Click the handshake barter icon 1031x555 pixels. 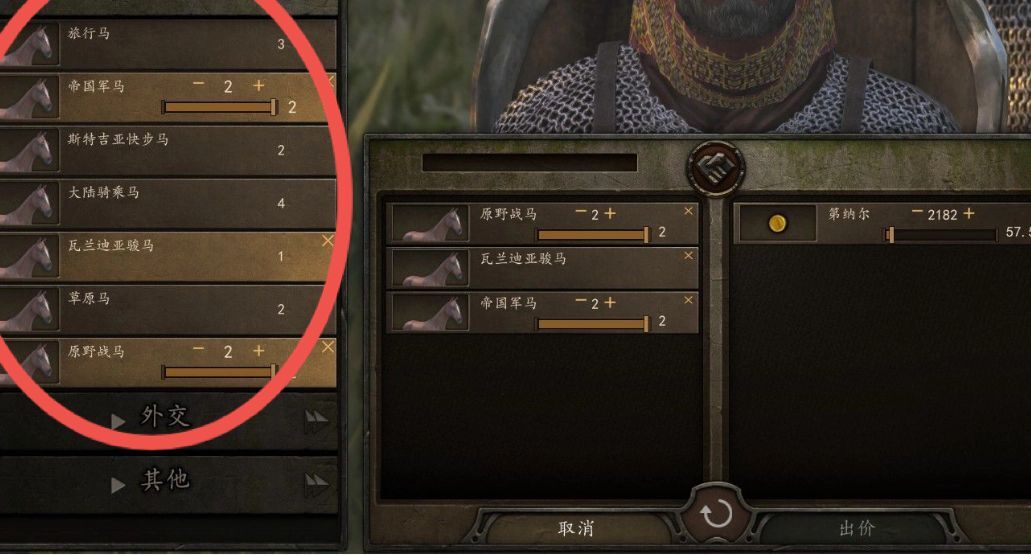[715, 168]
